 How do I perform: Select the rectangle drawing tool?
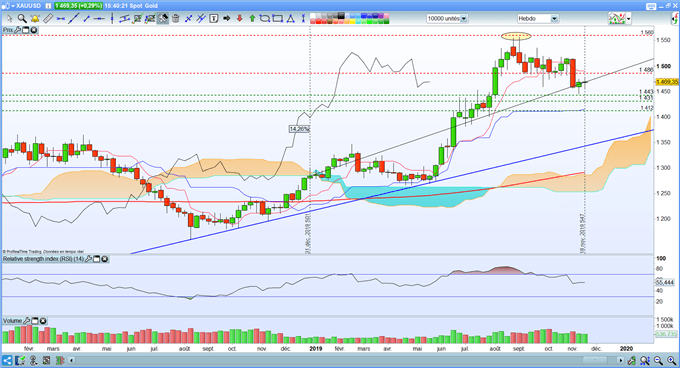click(278, 19)
